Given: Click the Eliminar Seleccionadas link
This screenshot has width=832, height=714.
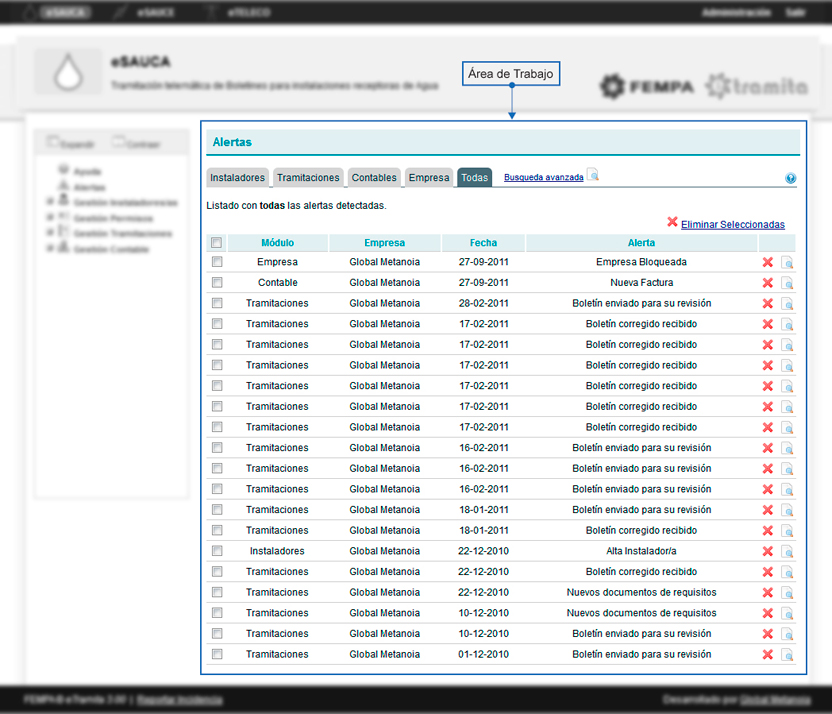Looking at the screenshot, I should coord(732,225).
